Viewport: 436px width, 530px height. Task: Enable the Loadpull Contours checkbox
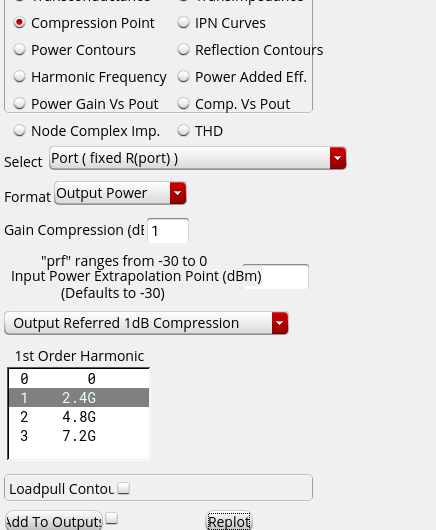[124, 488]
